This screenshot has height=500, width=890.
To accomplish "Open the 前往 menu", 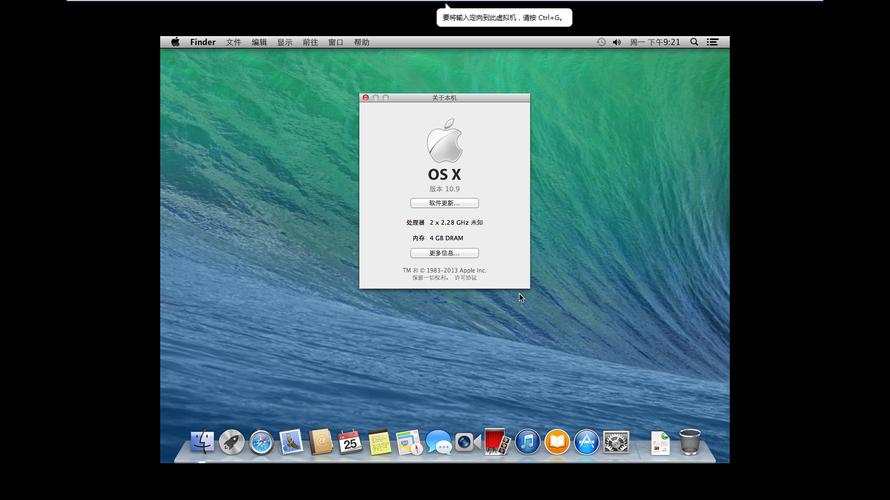I will point(310,42).
